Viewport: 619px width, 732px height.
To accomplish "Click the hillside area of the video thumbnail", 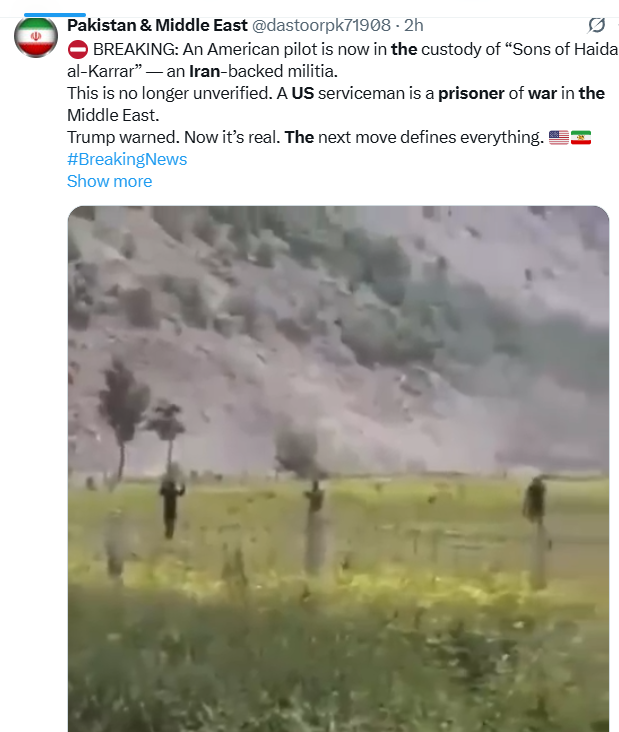I will point(338,327).
